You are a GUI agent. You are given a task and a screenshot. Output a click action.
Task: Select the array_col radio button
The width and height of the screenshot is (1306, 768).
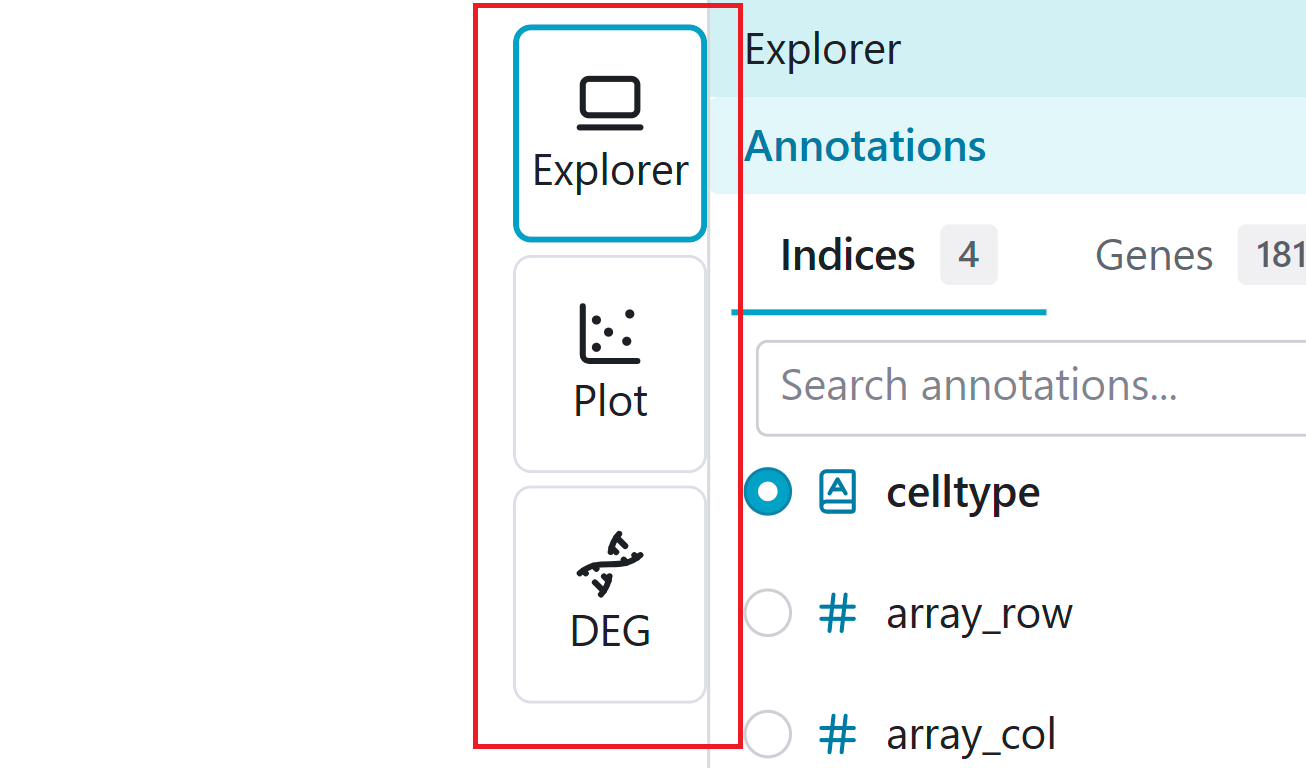pos(767,735)
